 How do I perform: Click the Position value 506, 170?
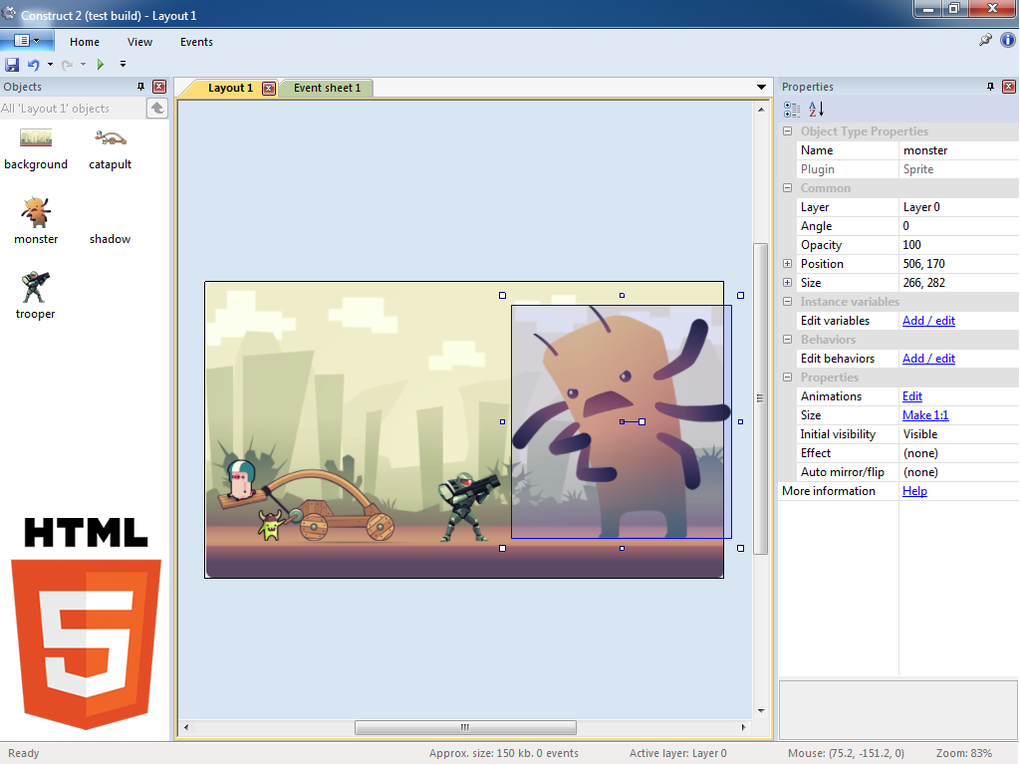pos(959,263)
